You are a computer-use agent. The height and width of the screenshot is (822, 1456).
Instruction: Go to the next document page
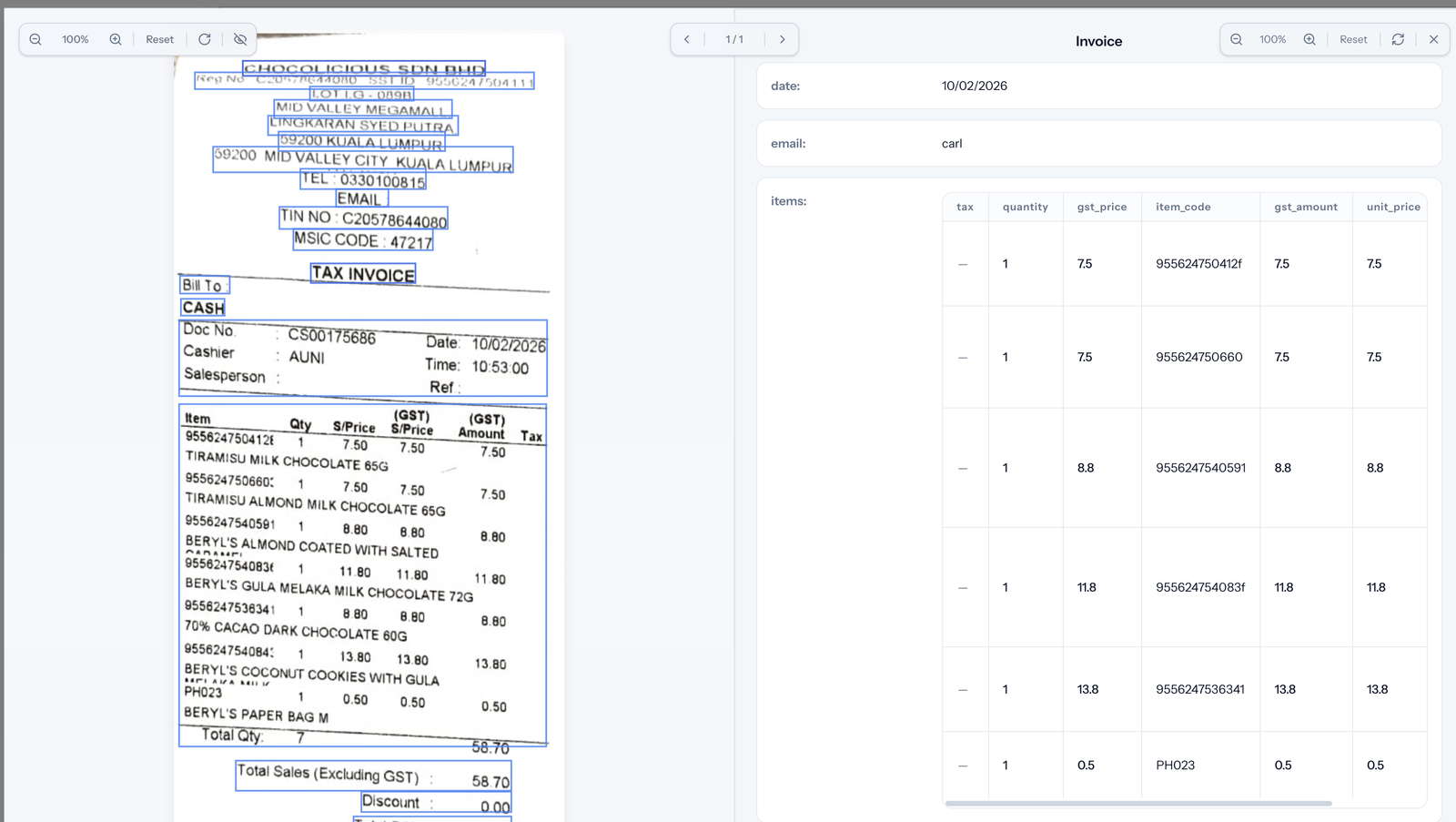coord(783,39)
